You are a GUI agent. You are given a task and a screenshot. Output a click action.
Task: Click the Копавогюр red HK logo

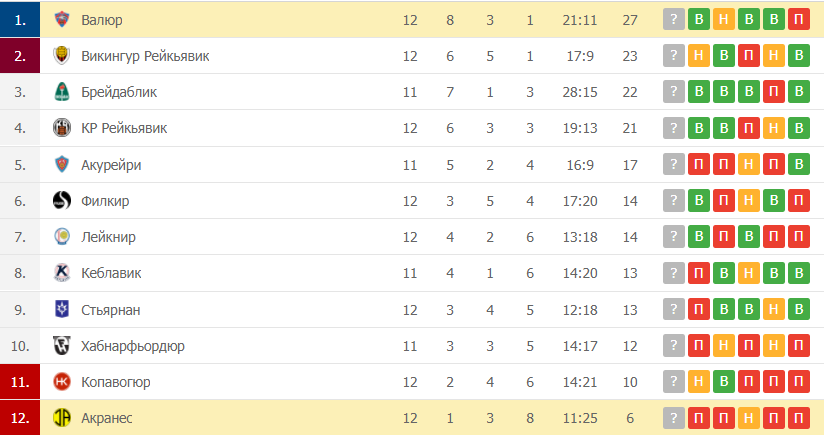point(62,382)
